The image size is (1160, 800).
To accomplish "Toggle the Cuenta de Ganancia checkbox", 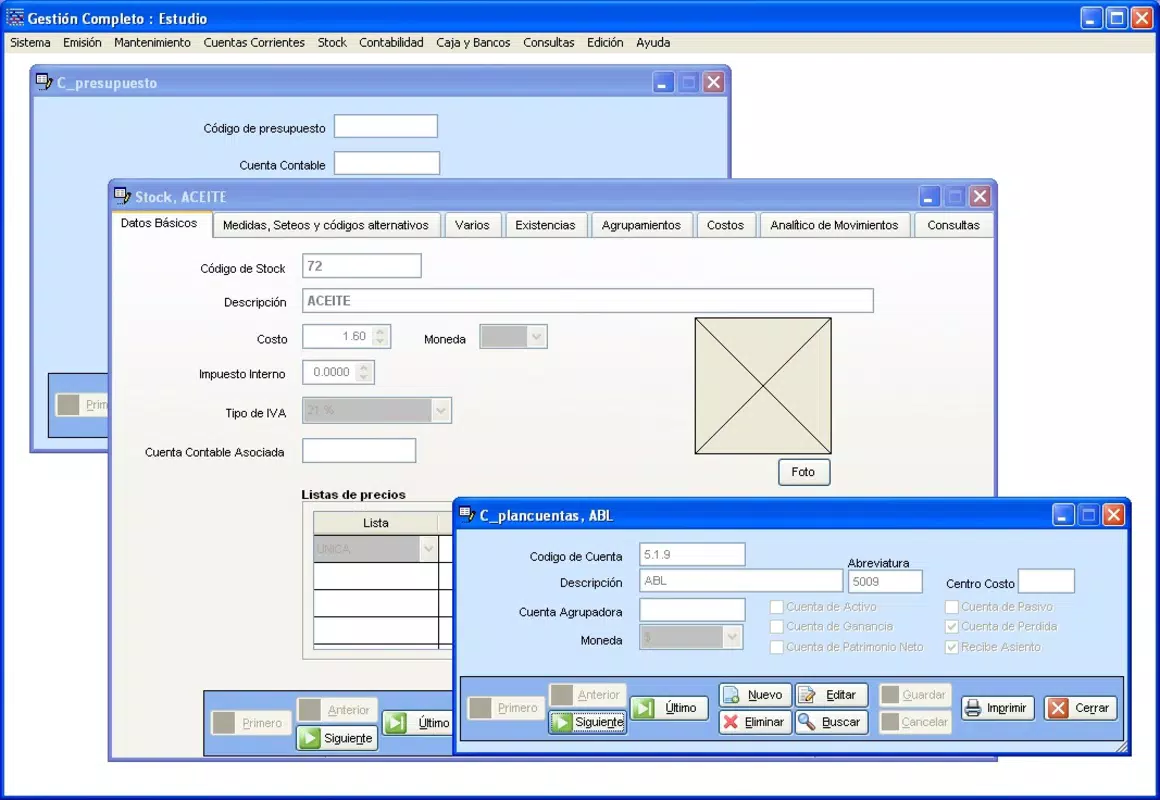I will coord(777,627).
